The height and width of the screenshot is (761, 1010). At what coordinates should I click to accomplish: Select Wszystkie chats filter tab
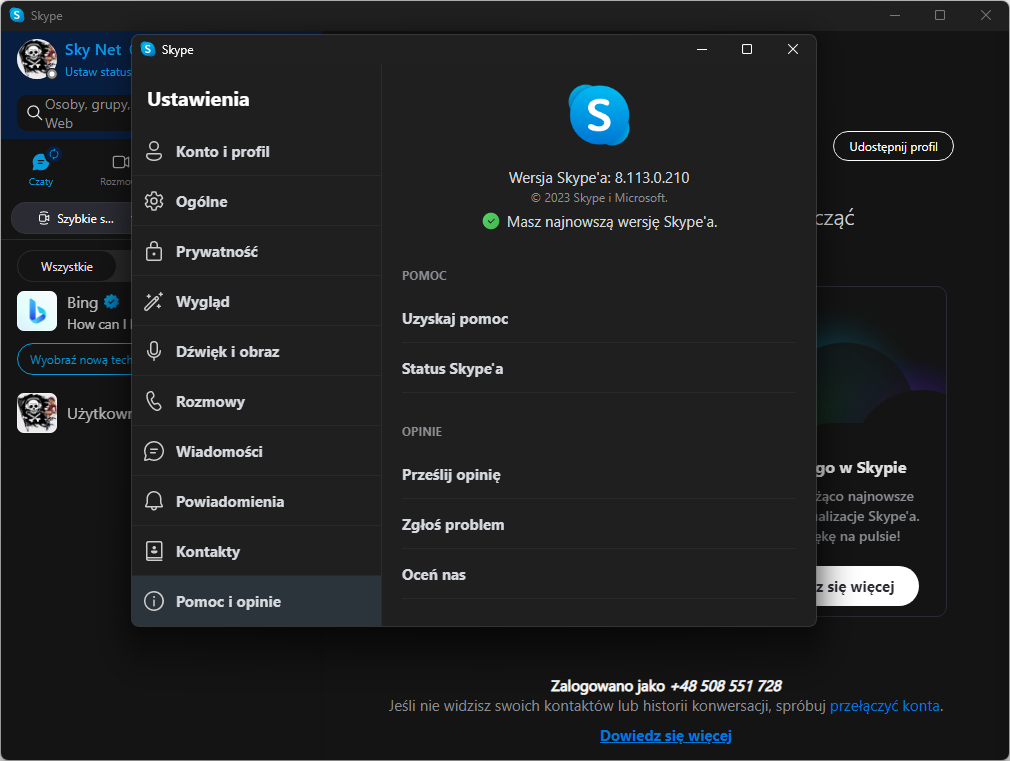coord(66,267)
